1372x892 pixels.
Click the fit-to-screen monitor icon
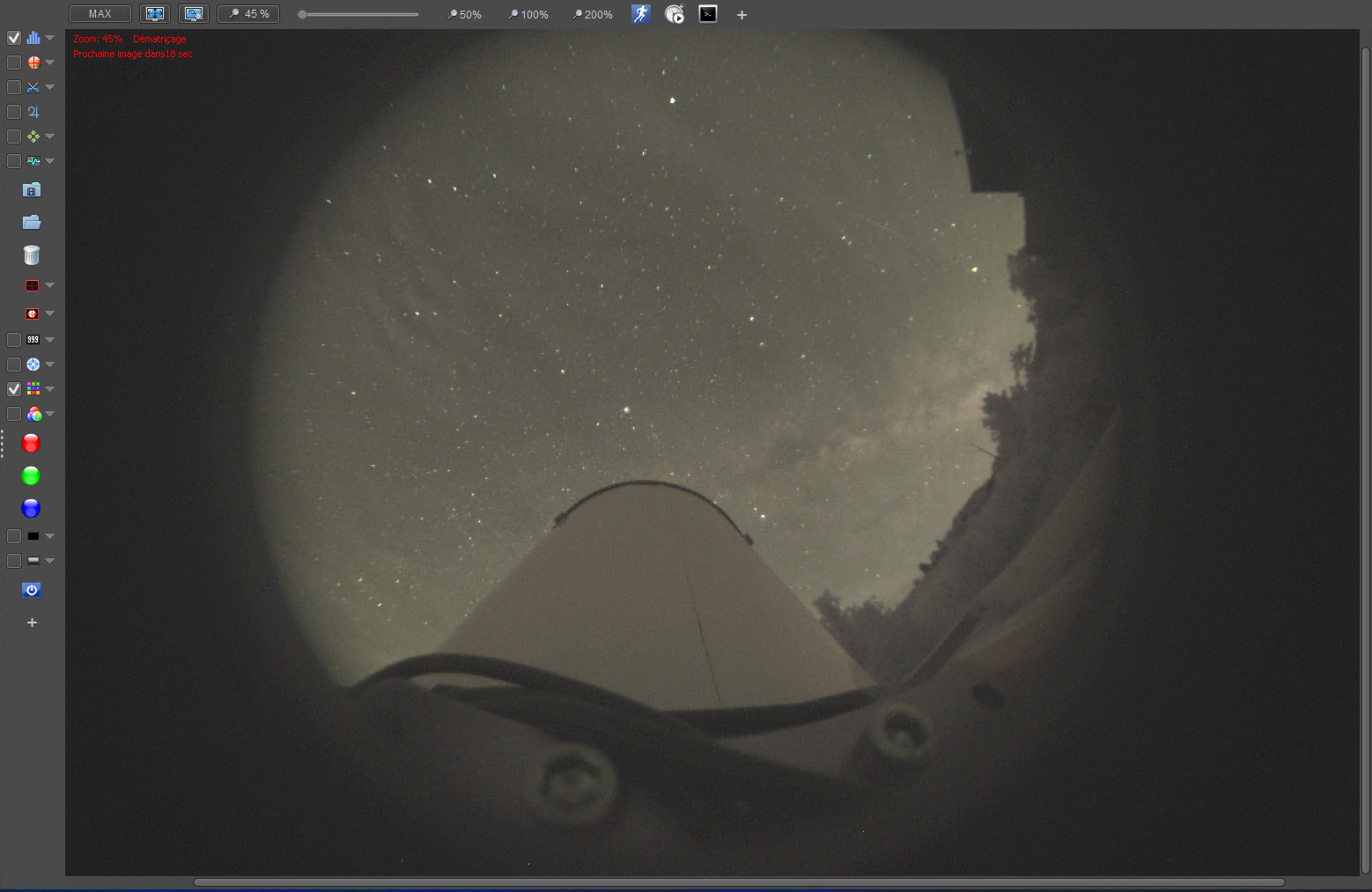pyautogui.click(x=155, y=14)
